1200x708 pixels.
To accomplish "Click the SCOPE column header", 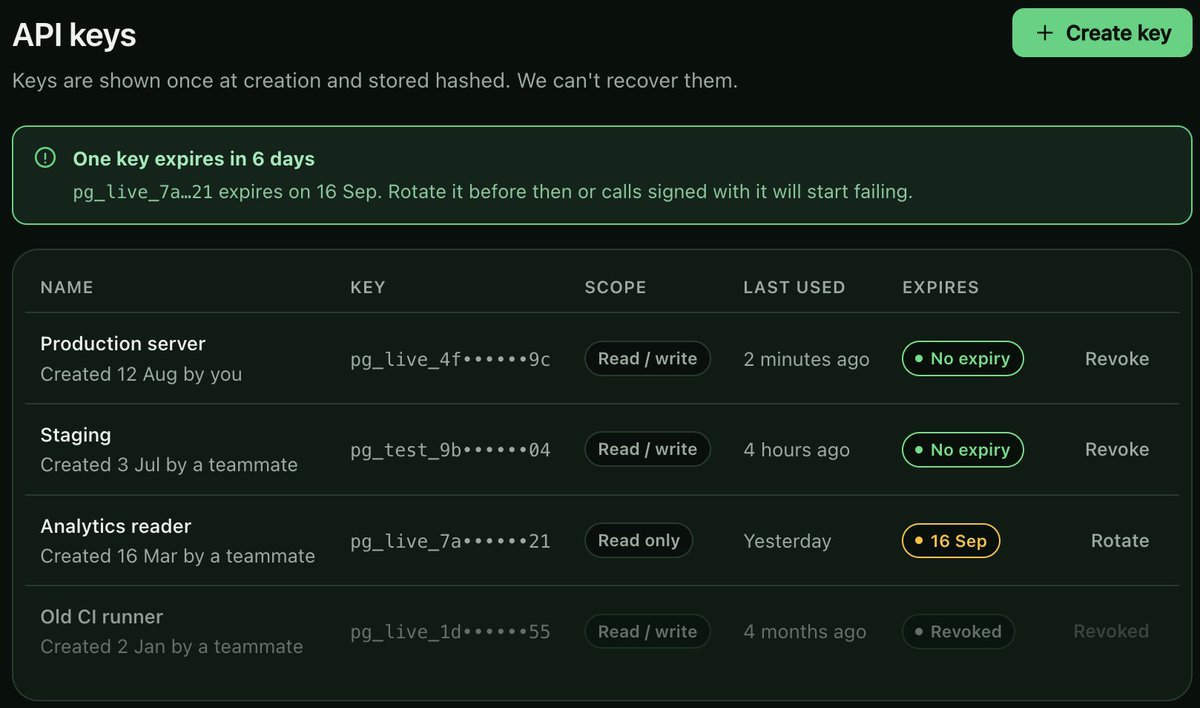I will (x=616, y=287).
